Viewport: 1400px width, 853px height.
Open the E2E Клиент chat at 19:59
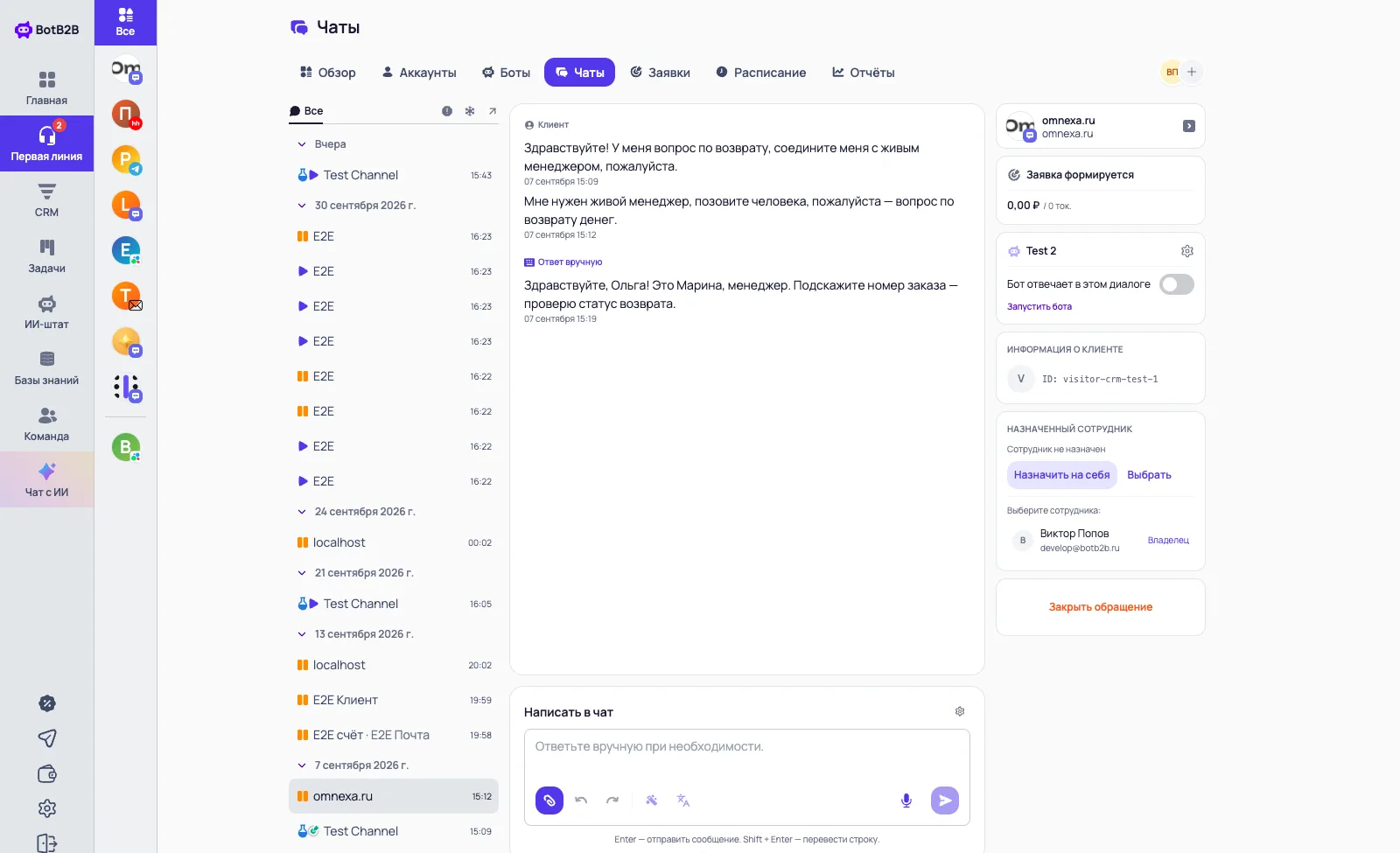[394, 700]
